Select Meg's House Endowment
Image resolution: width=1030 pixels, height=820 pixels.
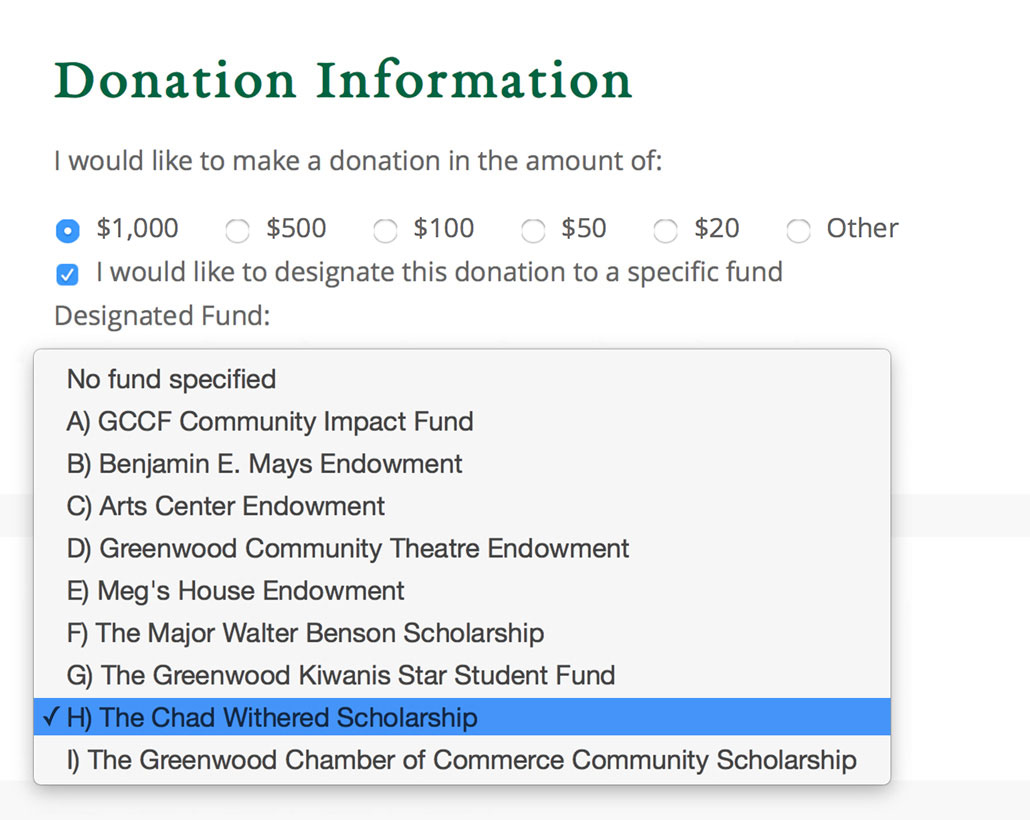coord(462,591)
